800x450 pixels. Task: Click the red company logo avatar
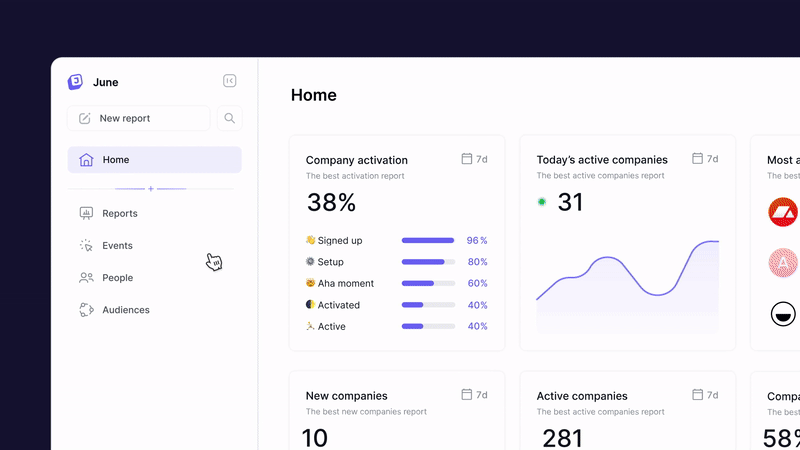tap(783, 212)
